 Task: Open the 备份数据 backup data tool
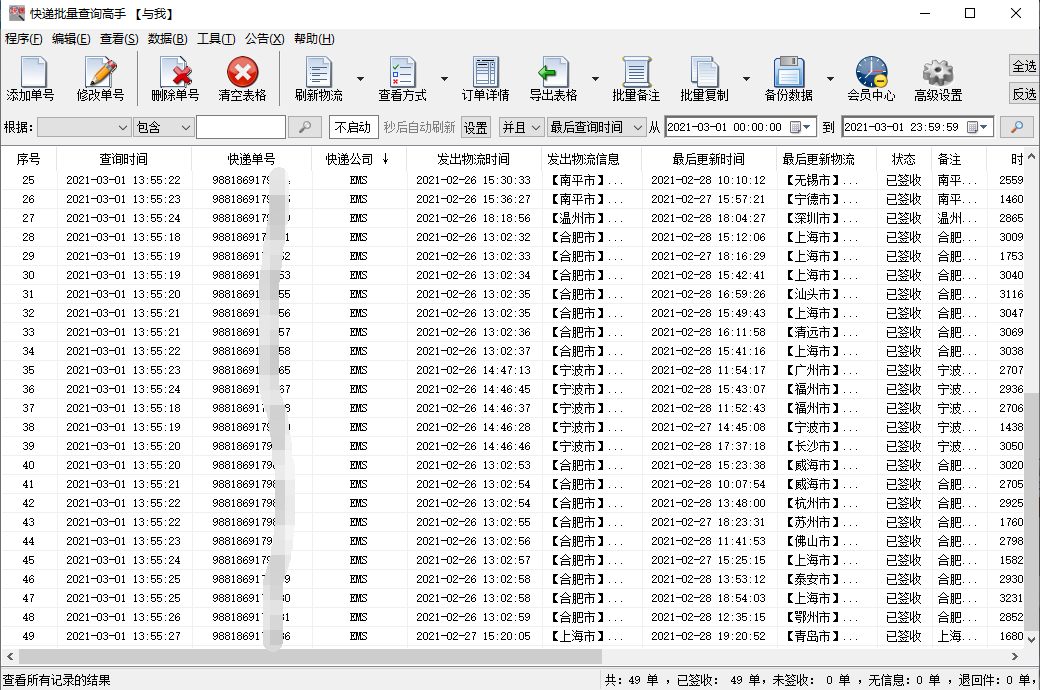coord(788,78)
